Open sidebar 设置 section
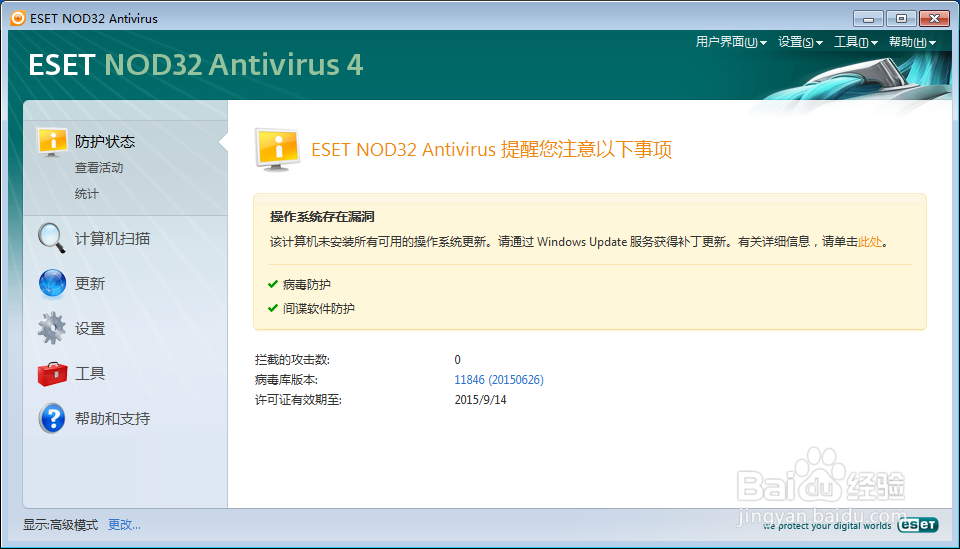 (x=89, y=329)
